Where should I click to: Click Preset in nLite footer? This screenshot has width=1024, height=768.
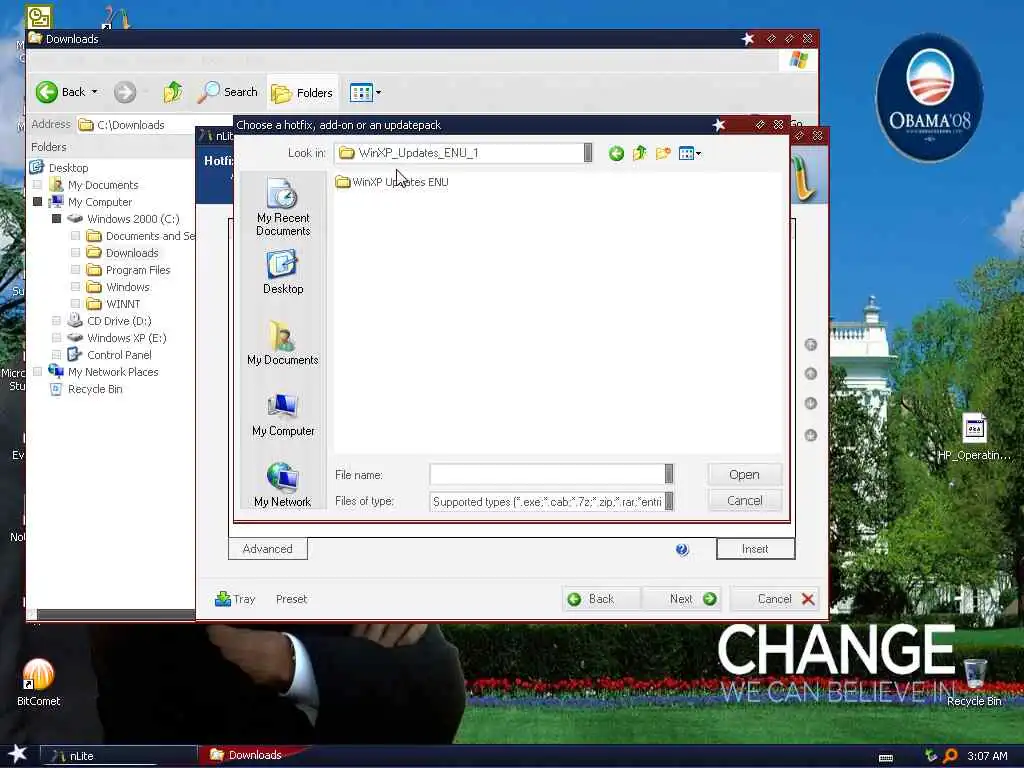pyautogui.click(x=291, y=599)
